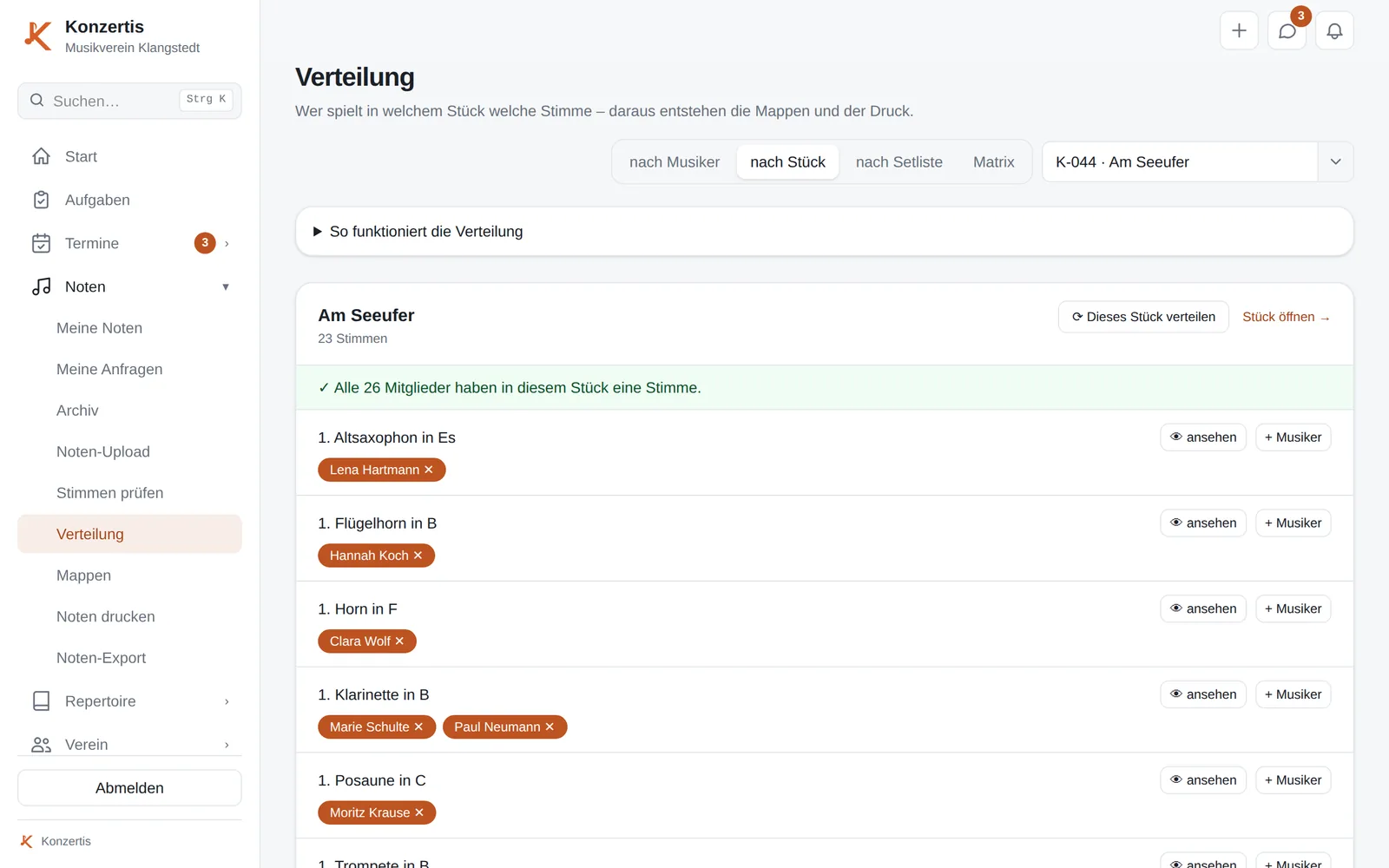1389x868 pixels.
Task: Remove Lena Hartmann from Altsaxophon
Action: [x=428, y=470]
